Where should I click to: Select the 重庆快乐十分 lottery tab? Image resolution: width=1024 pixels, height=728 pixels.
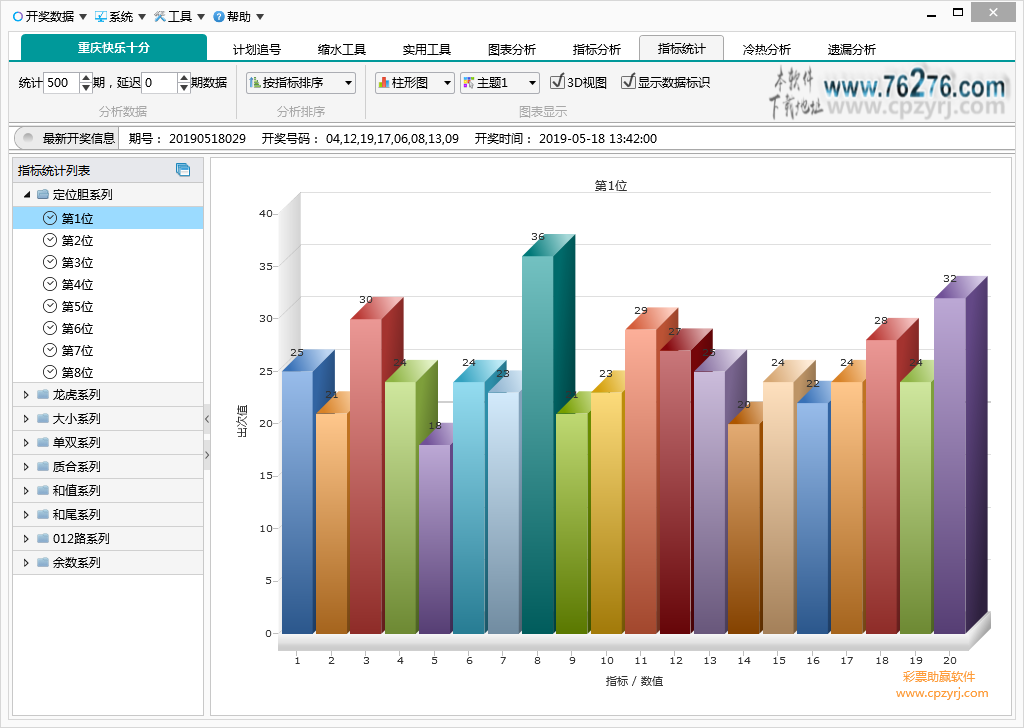click(x=114, y=48)
